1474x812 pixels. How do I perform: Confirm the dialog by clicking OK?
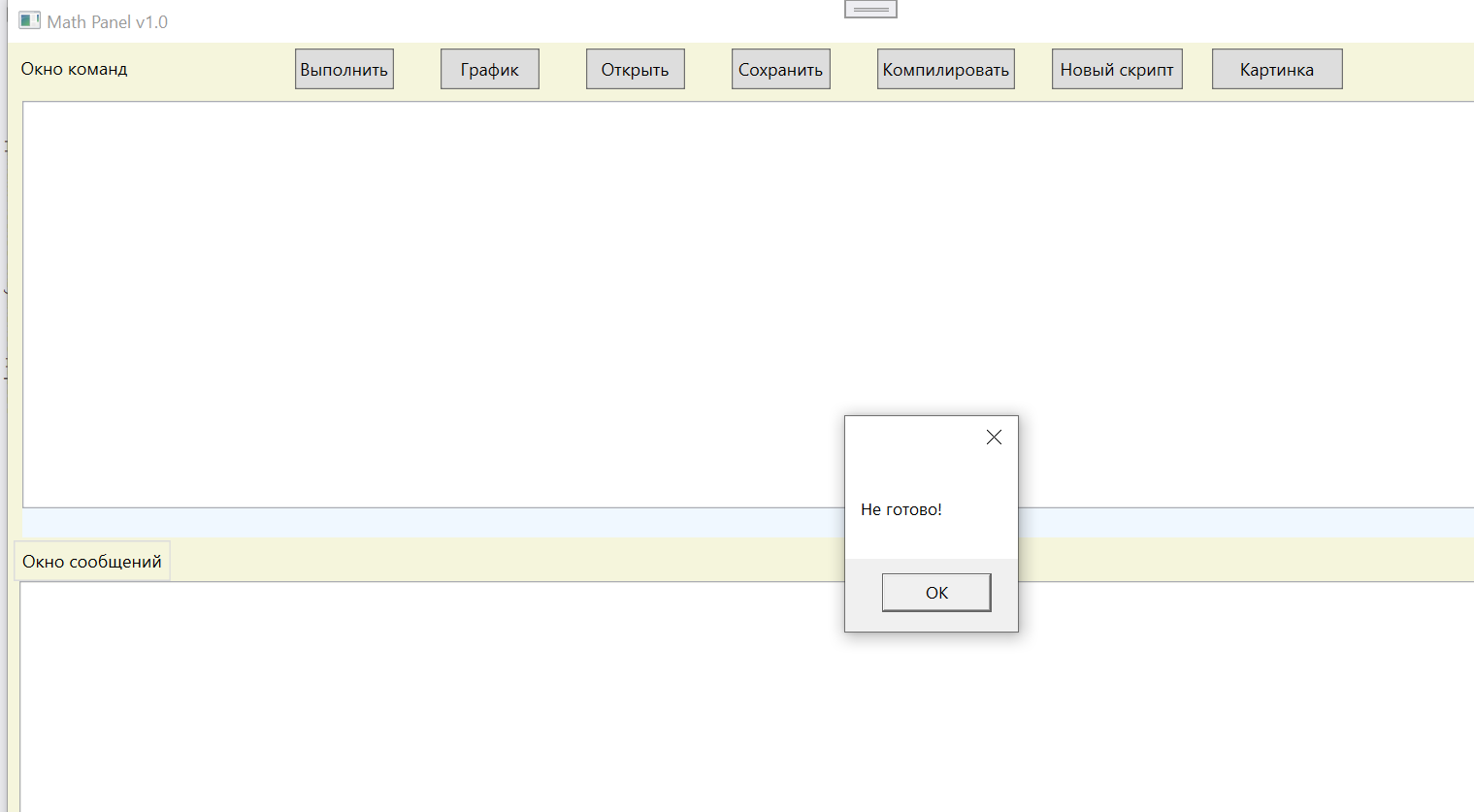(935, 593)
